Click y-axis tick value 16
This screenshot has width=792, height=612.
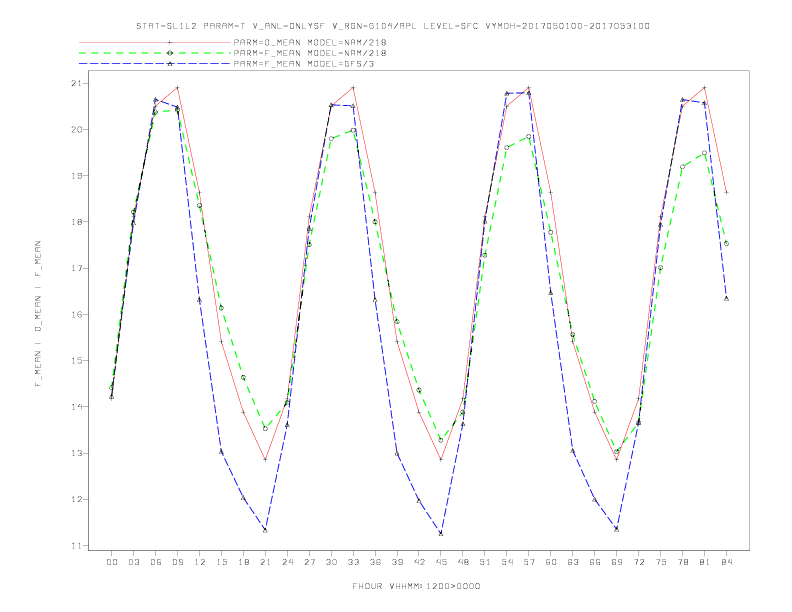pyautogui.click(x=77, y=314)
